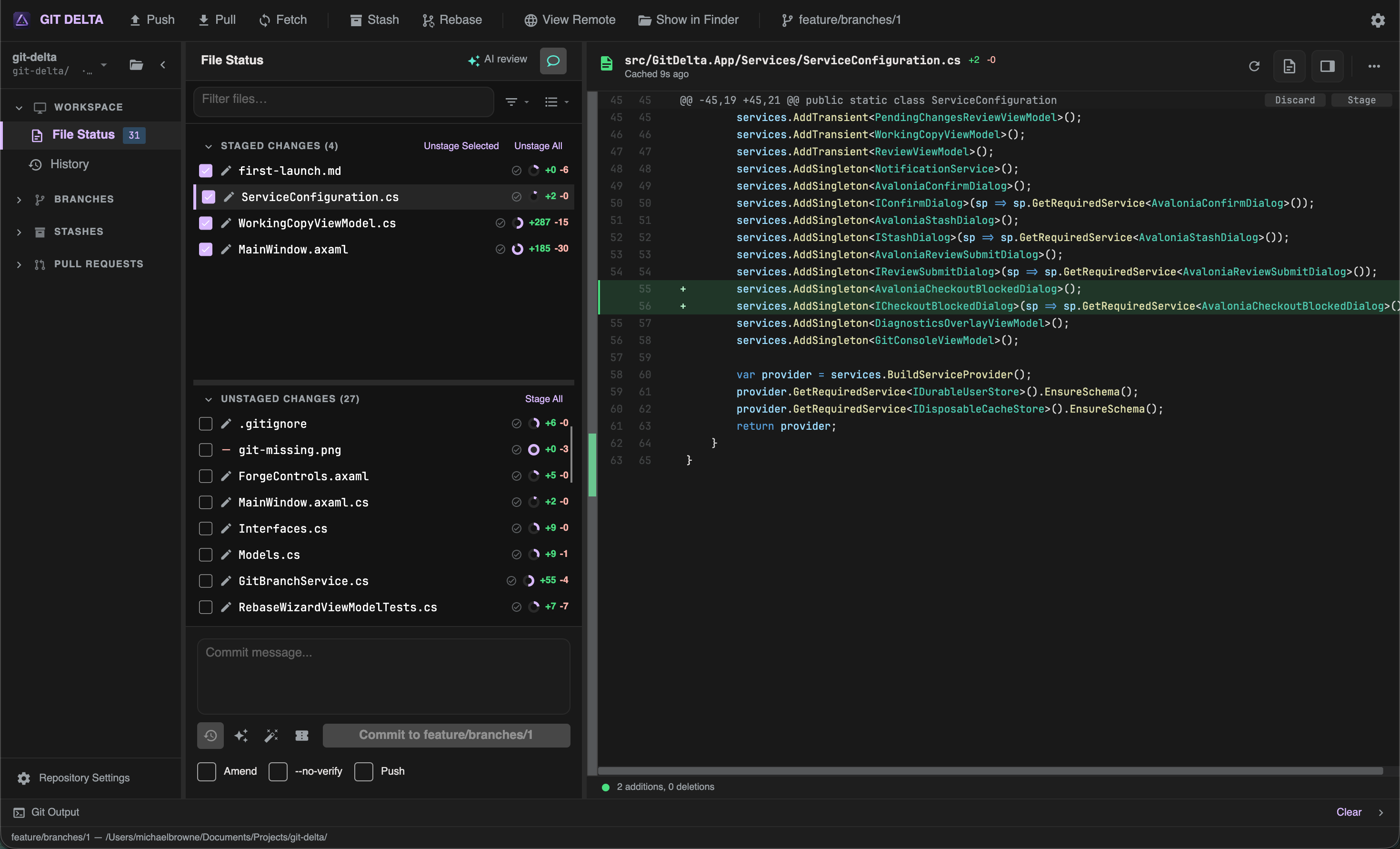Viewport: 1400px width, 849px height.
Task: Uncheck WorkingCopyViewModel.cs checkbox
Action: [206, 223]
